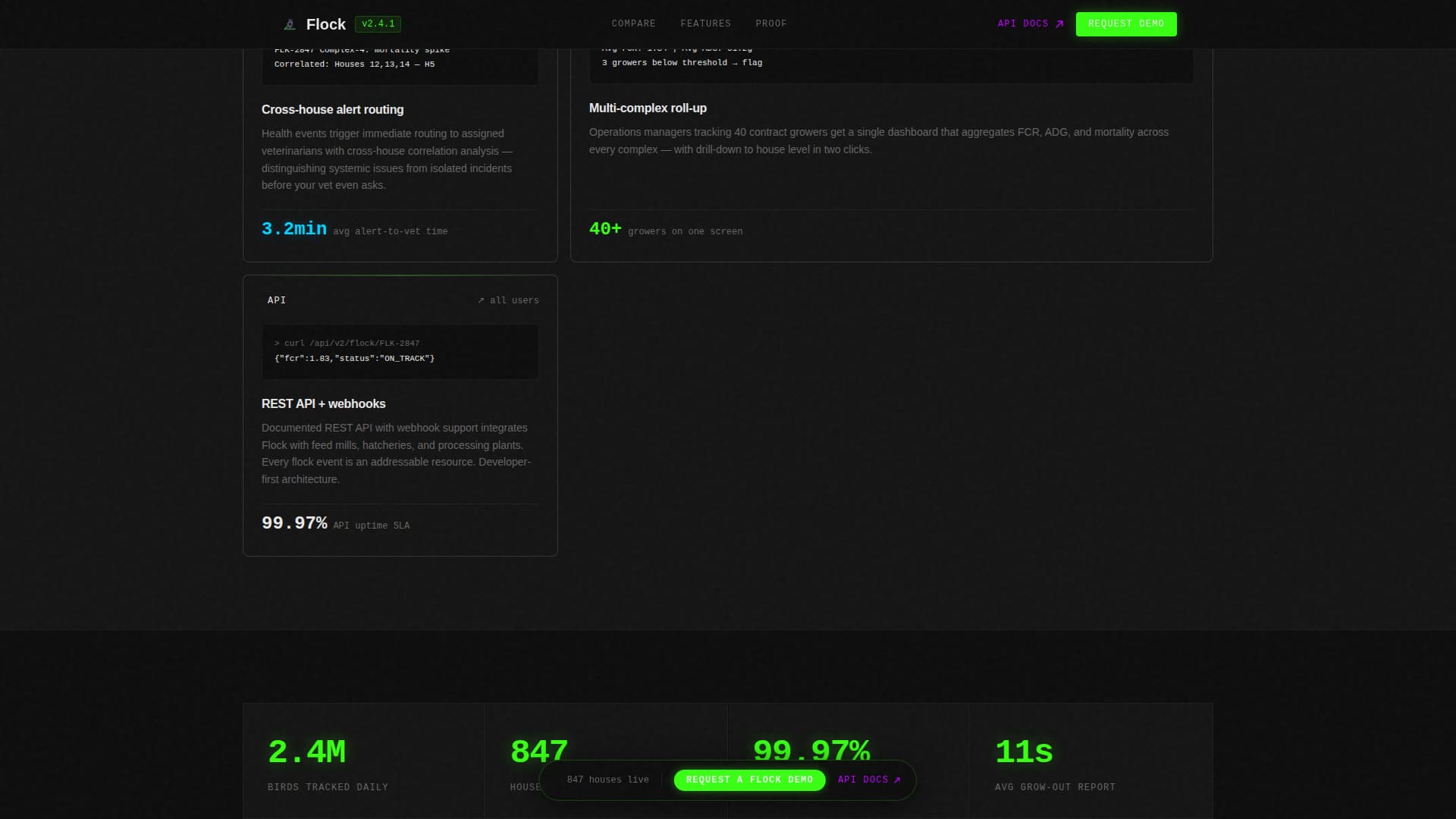Click the '847 houses live' status text
Image resolution: width=1456 pixels, height=819 pixels.
[x=608, y=780]
